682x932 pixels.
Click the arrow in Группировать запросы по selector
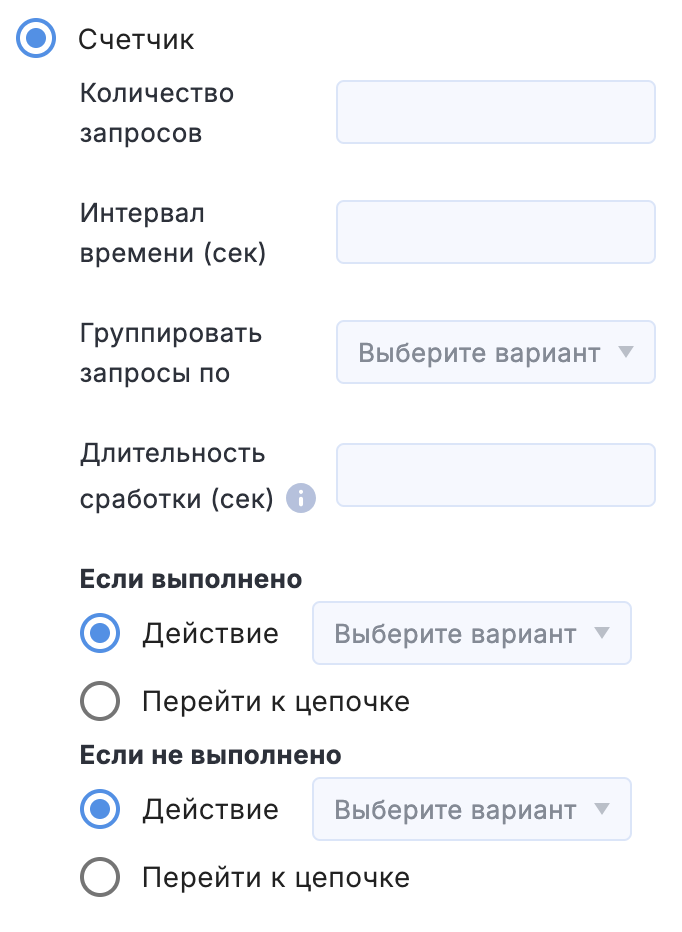pyautogui.click(x=626, y=352)
